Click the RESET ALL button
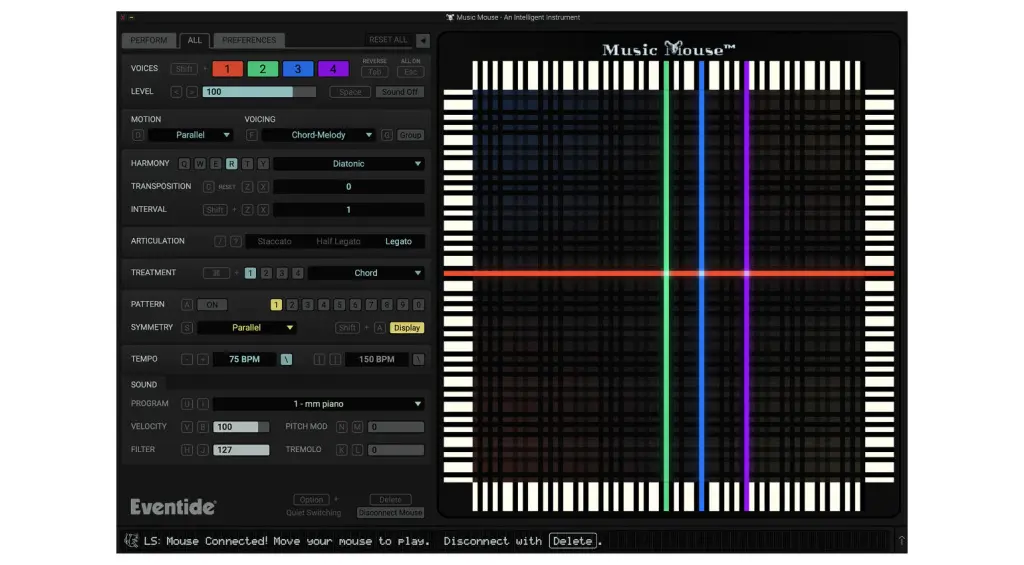The width and height of the screenshot is (1024, 565). click(x=388, y=40)
